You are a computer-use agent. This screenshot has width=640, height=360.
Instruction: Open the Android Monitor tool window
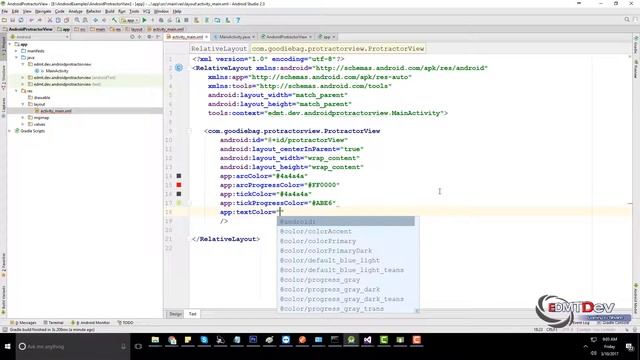91,322
